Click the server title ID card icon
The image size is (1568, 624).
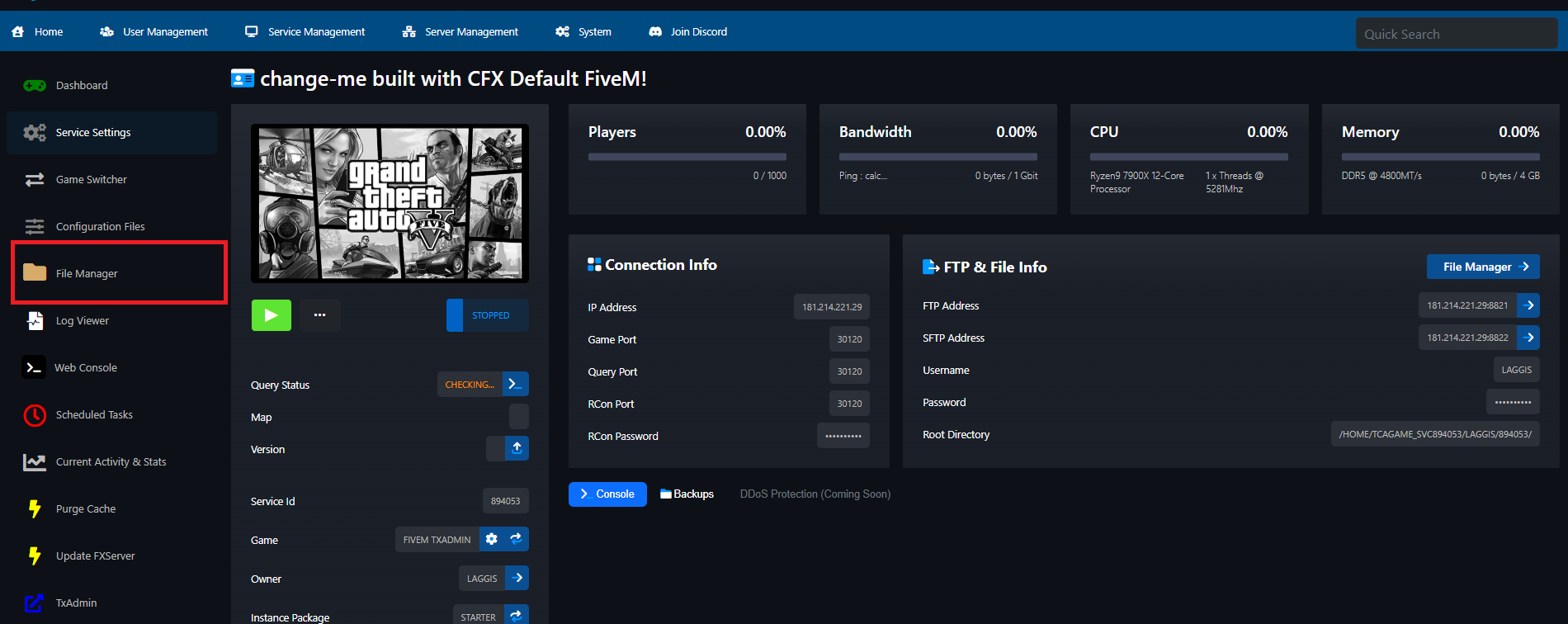click(x=243, y=78)
